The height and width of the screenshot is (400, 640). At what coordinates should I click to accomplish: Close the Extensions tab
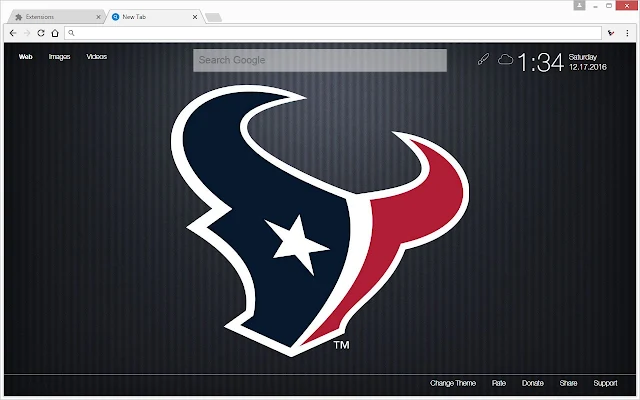pyautogui.click(x=98, y=17)
